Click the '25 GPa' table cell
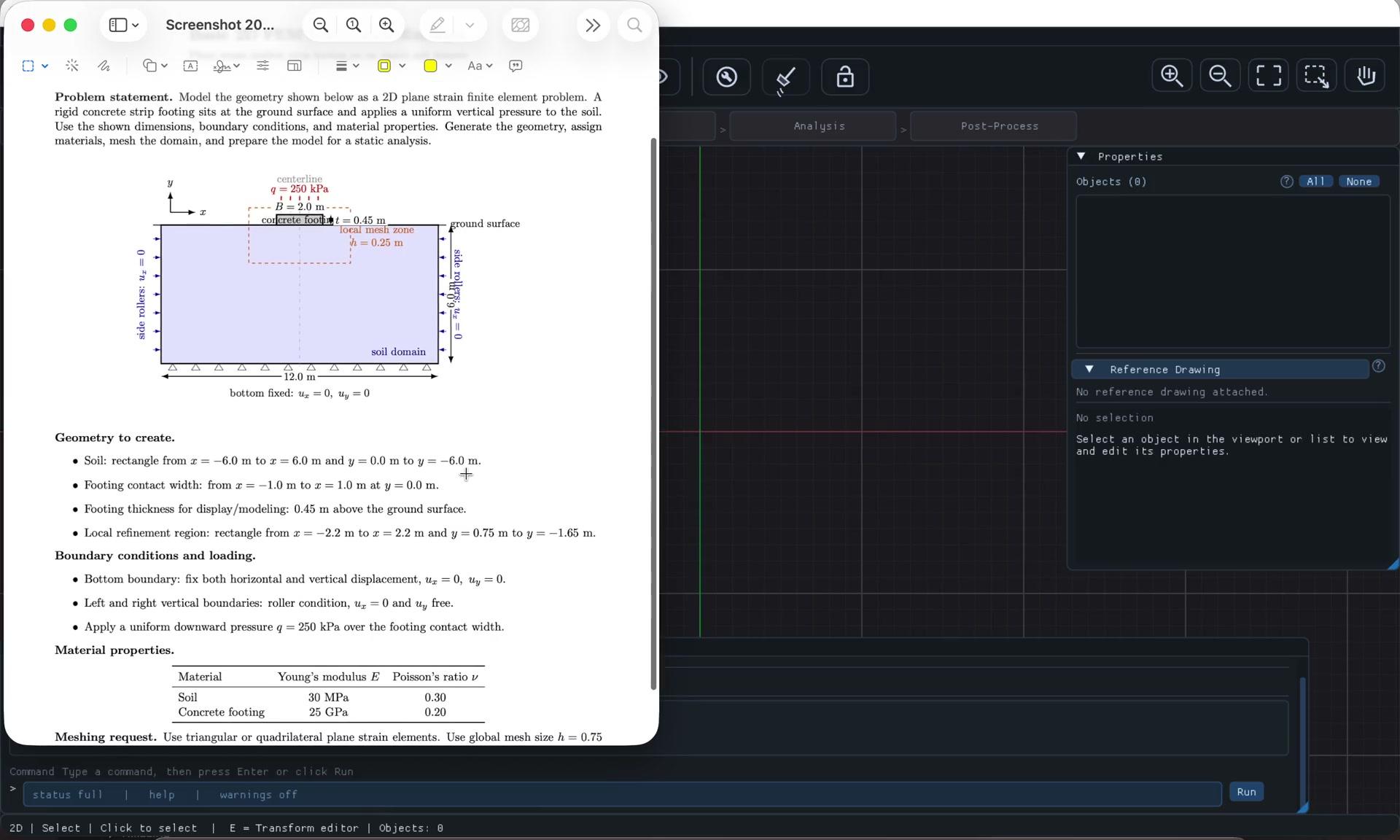1400x840 pixels. pos(328,712)
